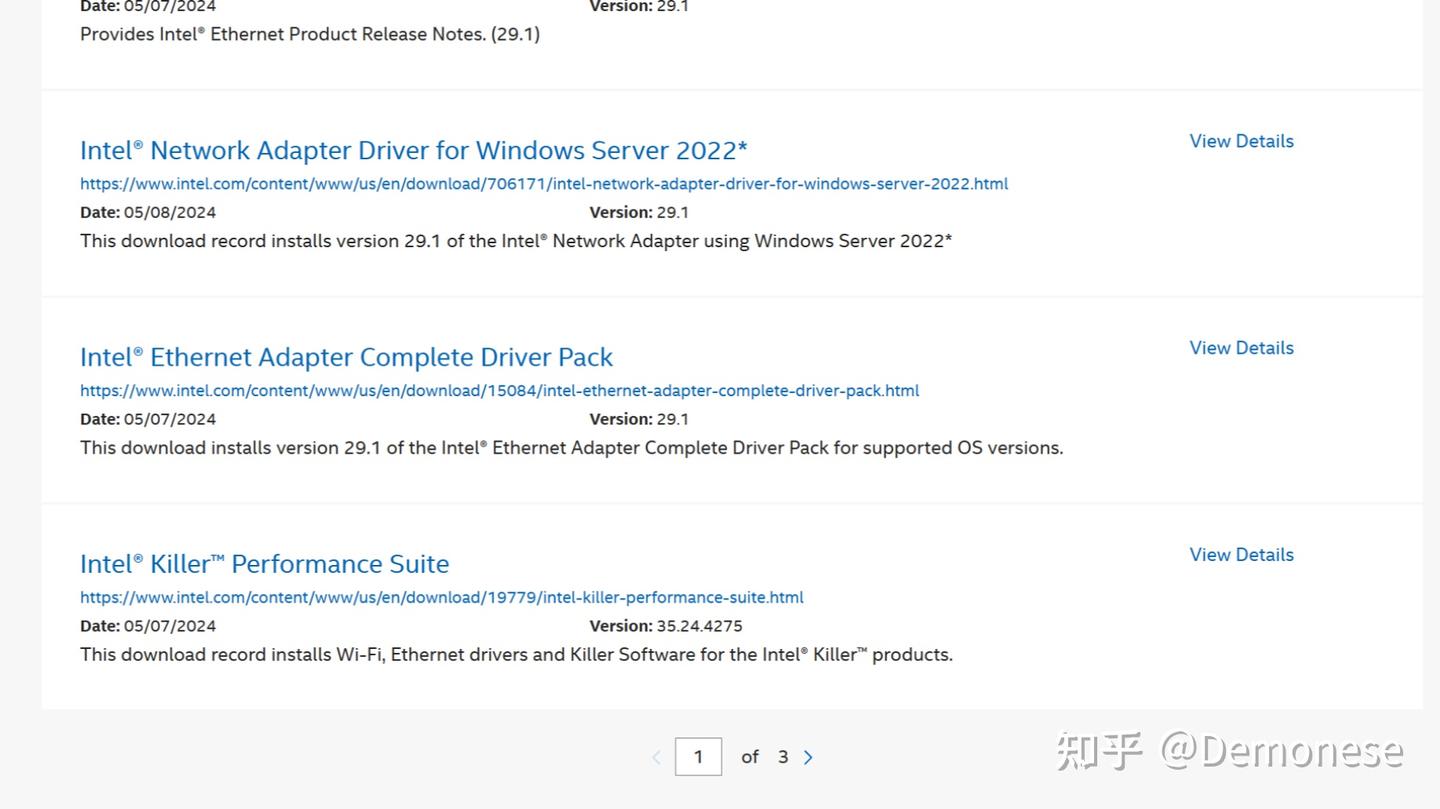Open Intel Network Adapter Driver for Windows Server 2022 title
The width and height of the screenshot is (1440, 809).
[x=414, y=150]
